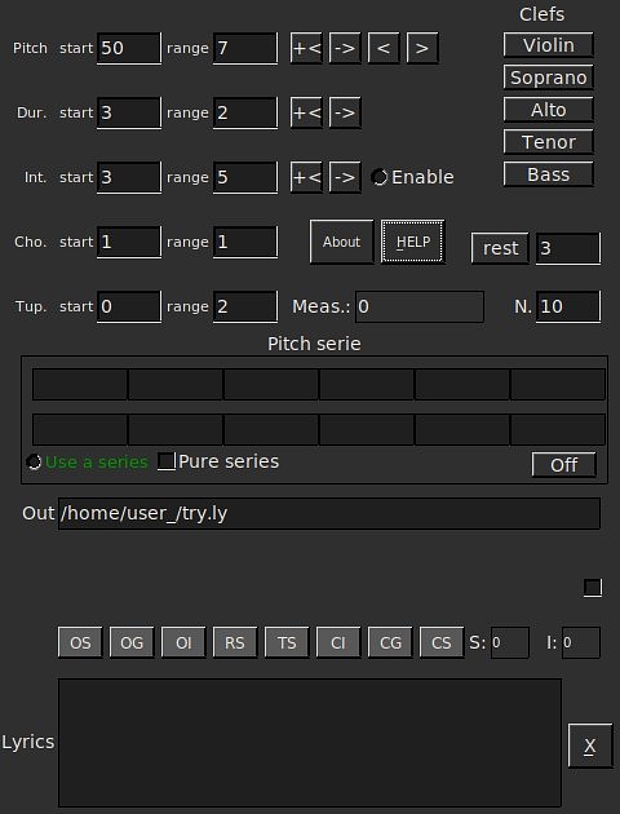620x814 pixels.
Task: Click the Pitch row '+<' button
Action: coord(306,48)
